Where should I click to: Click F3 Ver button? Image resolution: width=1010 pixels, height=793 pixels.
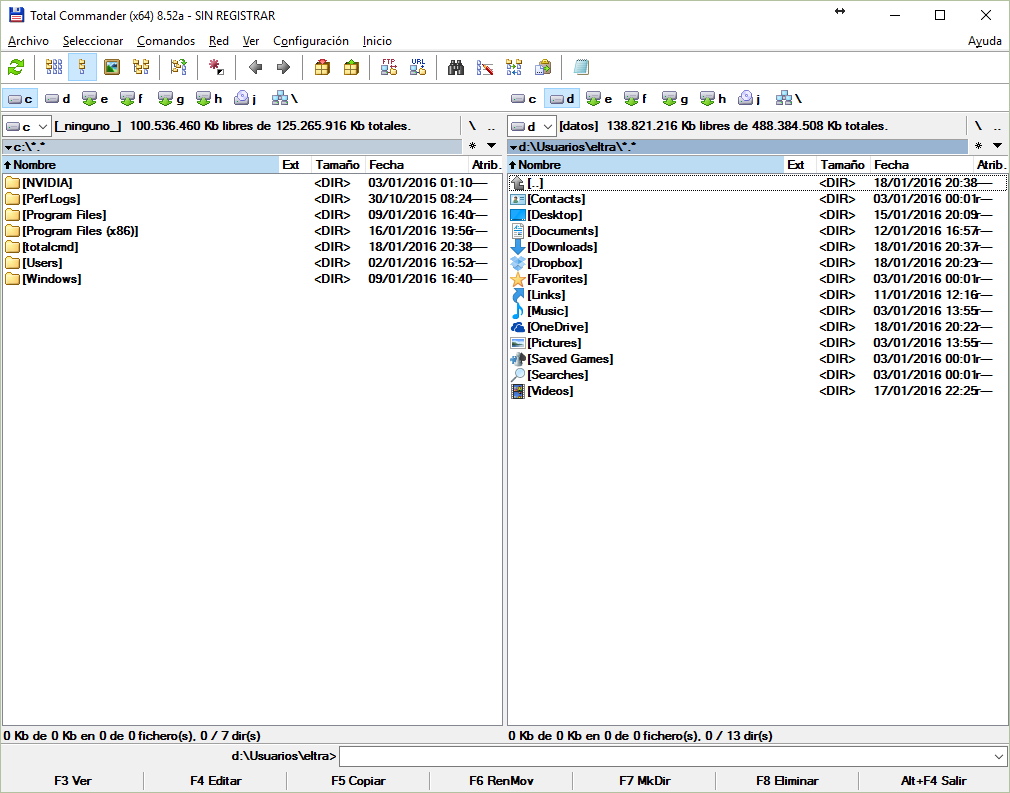pyautogui.click(x=73, y=781)
